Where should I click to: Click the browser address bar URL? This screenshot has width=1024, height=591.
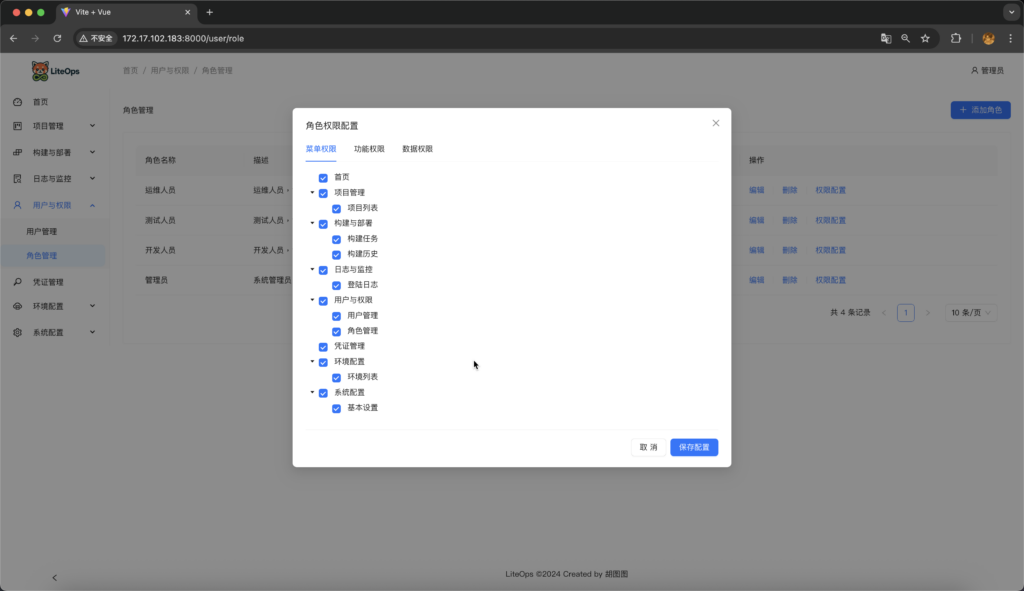[183, 38]
